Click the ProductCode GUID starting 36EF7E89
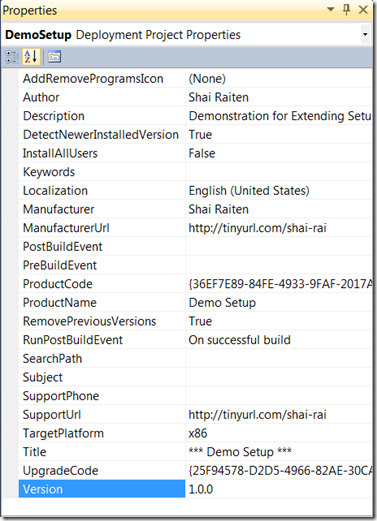The width and height of the screenshot is (377, 521). 279,284
